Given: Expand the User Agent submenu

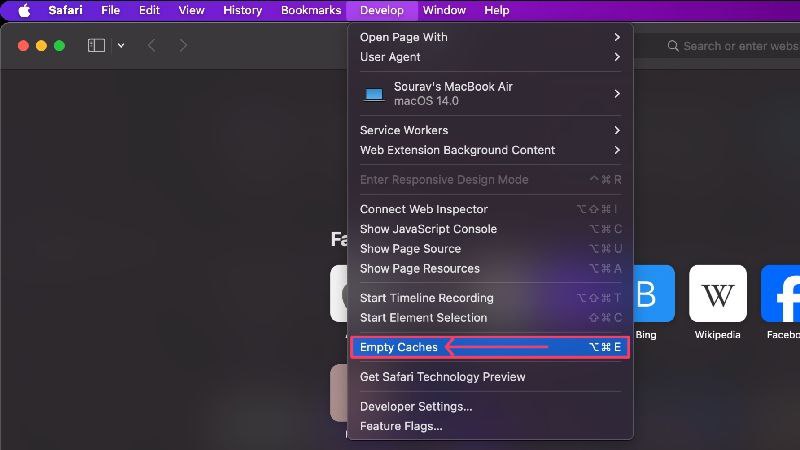Looking at the screenshot, I should pyautogui.click(x=490, y=57).
